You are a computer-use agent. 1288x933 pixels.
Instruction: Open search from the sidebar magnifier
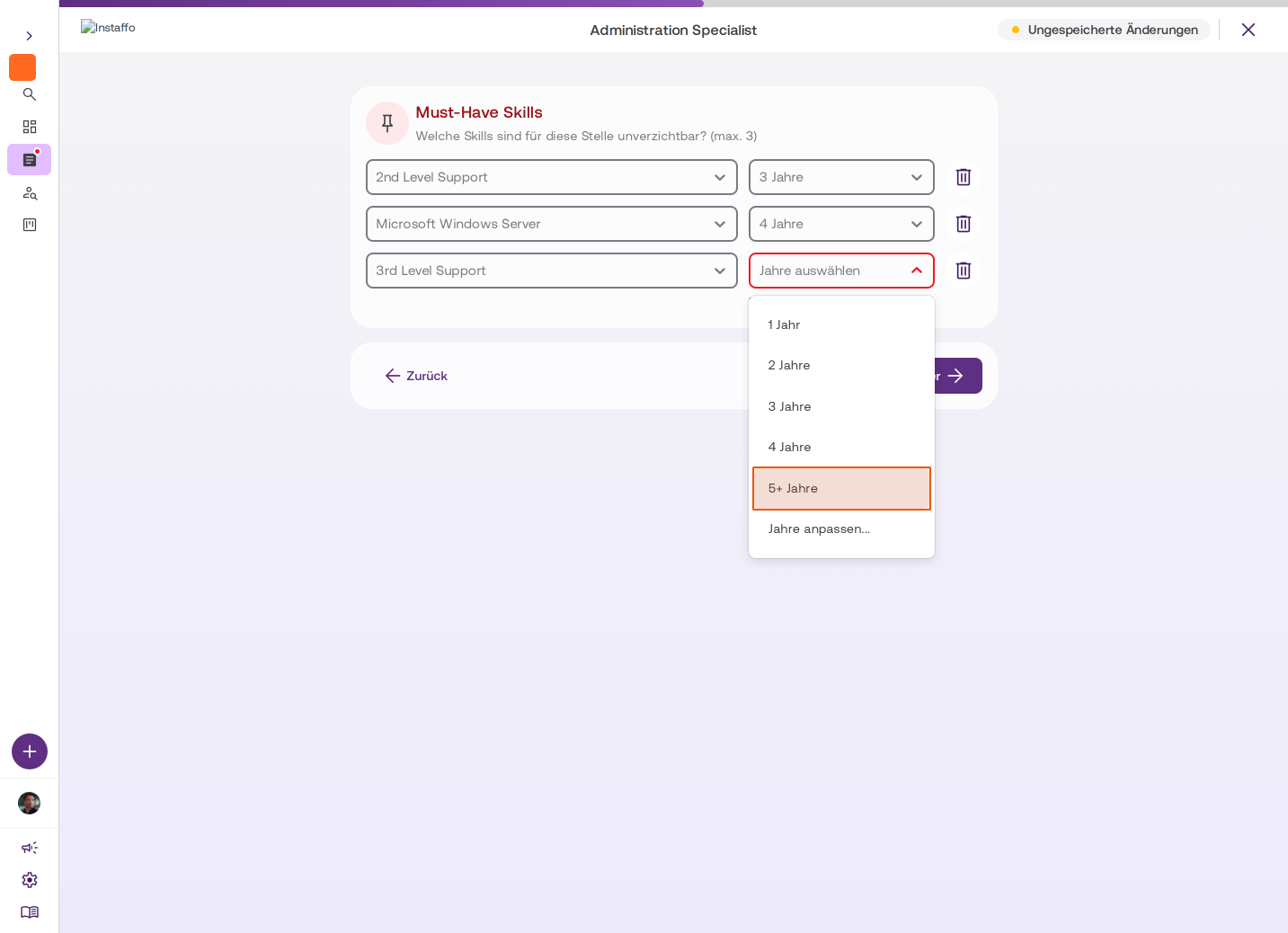(30, 94)
